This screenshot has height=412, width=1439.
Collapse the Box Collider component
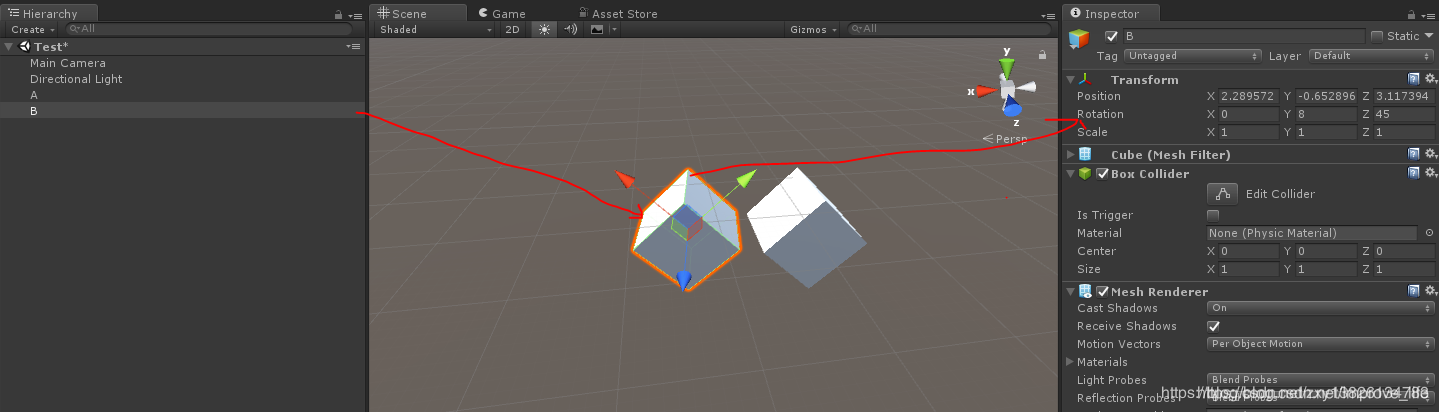tap(1071, 173)
